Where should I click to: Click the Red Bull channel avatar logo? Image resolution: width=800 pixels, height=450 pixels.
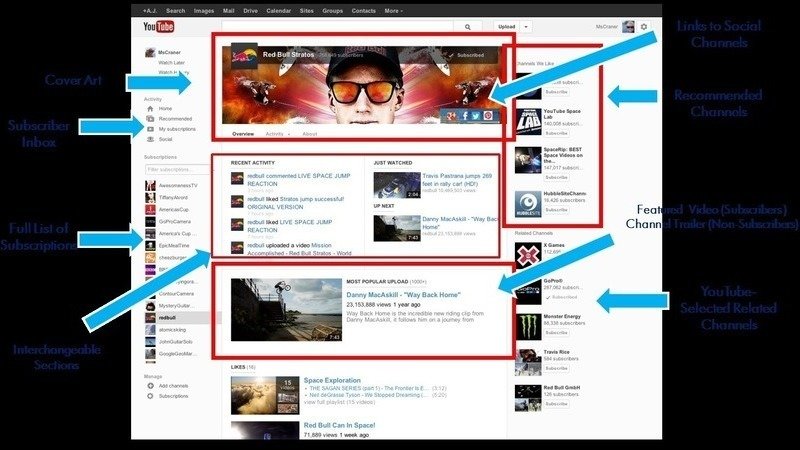coord(244,56)
